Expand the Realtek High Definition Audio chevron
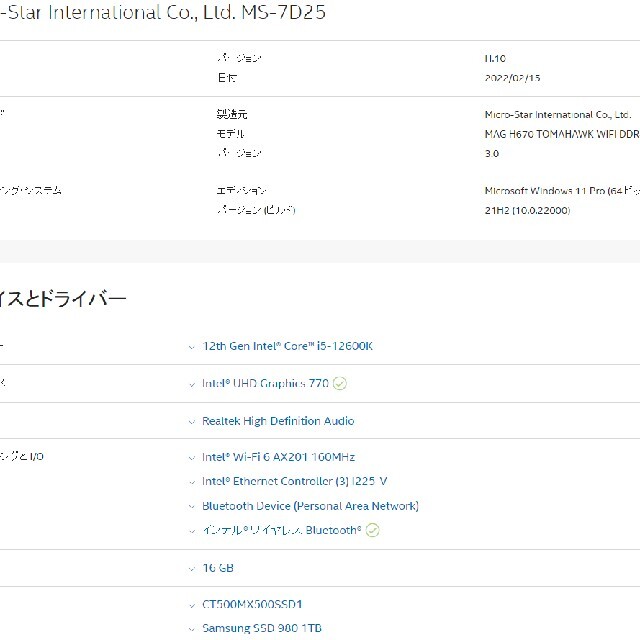Screen dimensions: 640x640 point(191,422)
